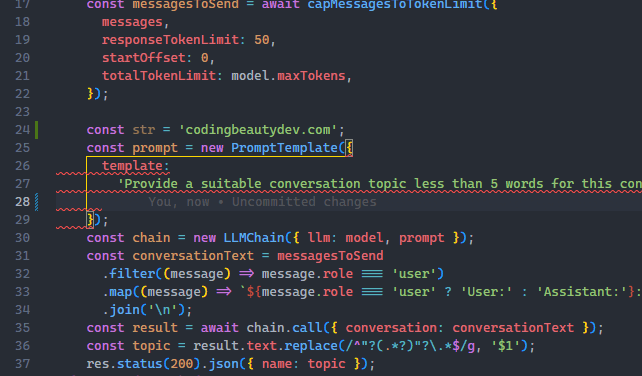Viewport: 642px width, 376px height.
Task: Click the totalTokenLimit property name
Action: (159, 76)
